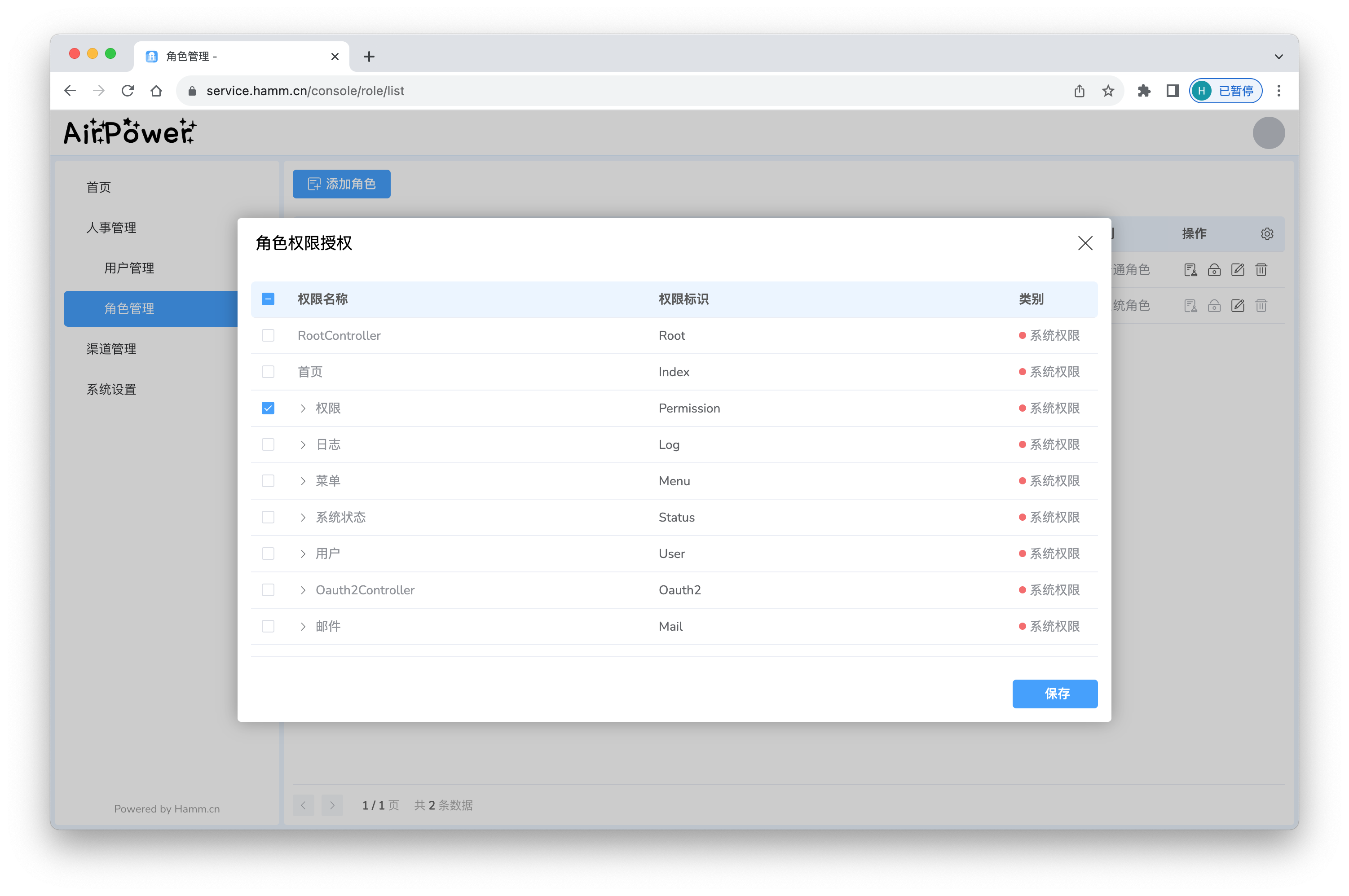
Task: Reload the page
Action: (128, 91)
